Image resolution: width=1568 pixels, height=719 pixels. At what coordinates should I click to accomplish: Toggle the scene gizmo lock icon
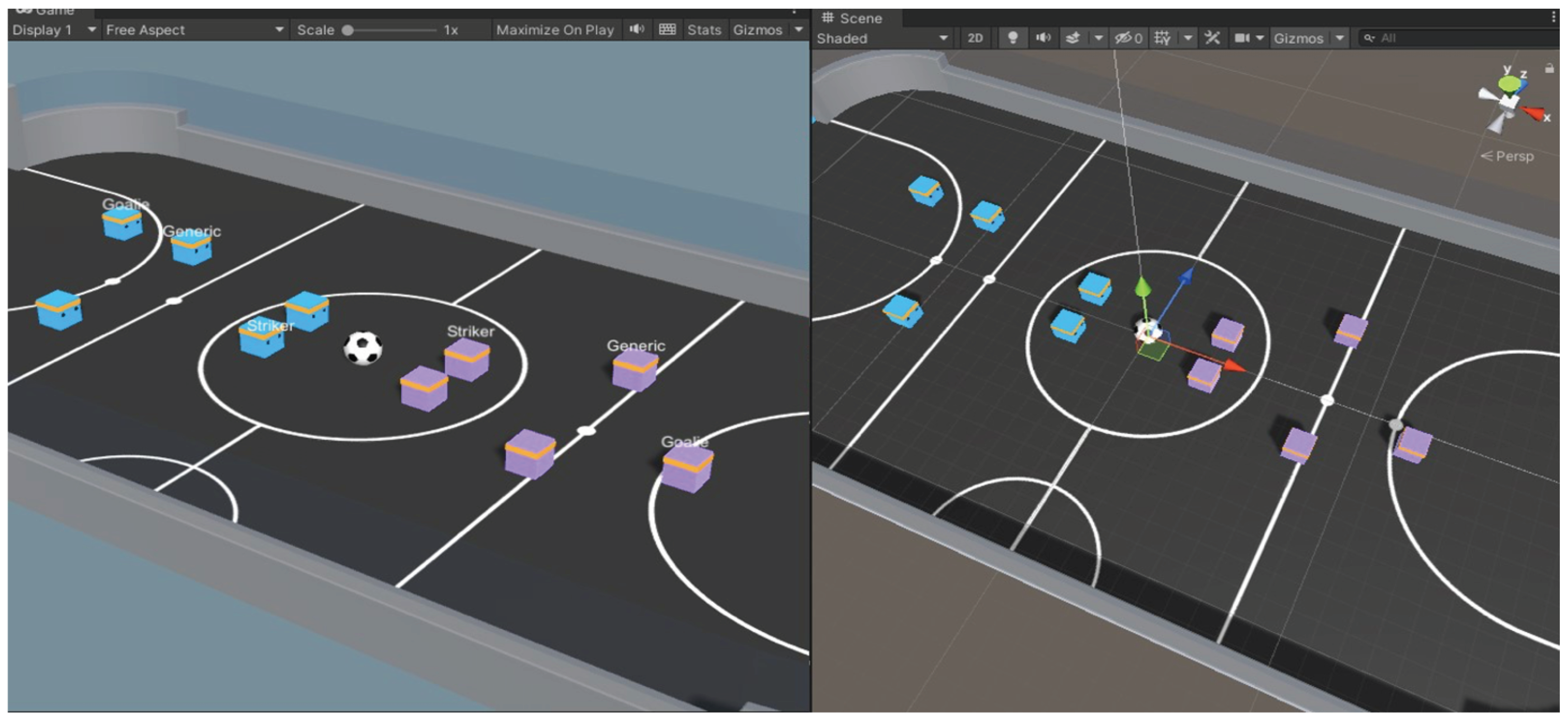pos(1549,69)
